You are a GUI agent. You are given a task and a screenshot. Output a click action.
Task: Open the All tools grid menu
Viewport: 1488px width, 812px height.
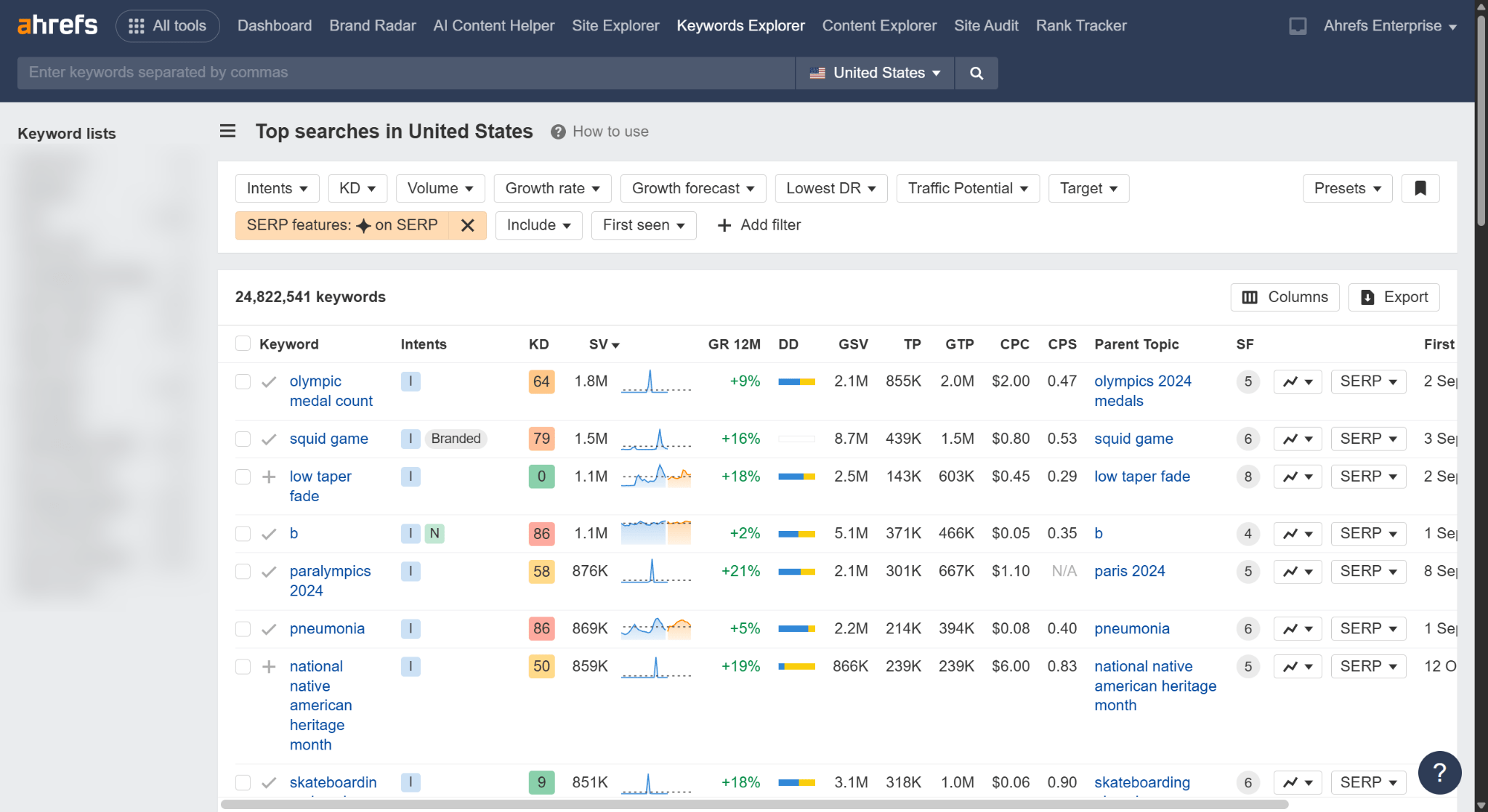pyautogui.click(x=167, y=25)
